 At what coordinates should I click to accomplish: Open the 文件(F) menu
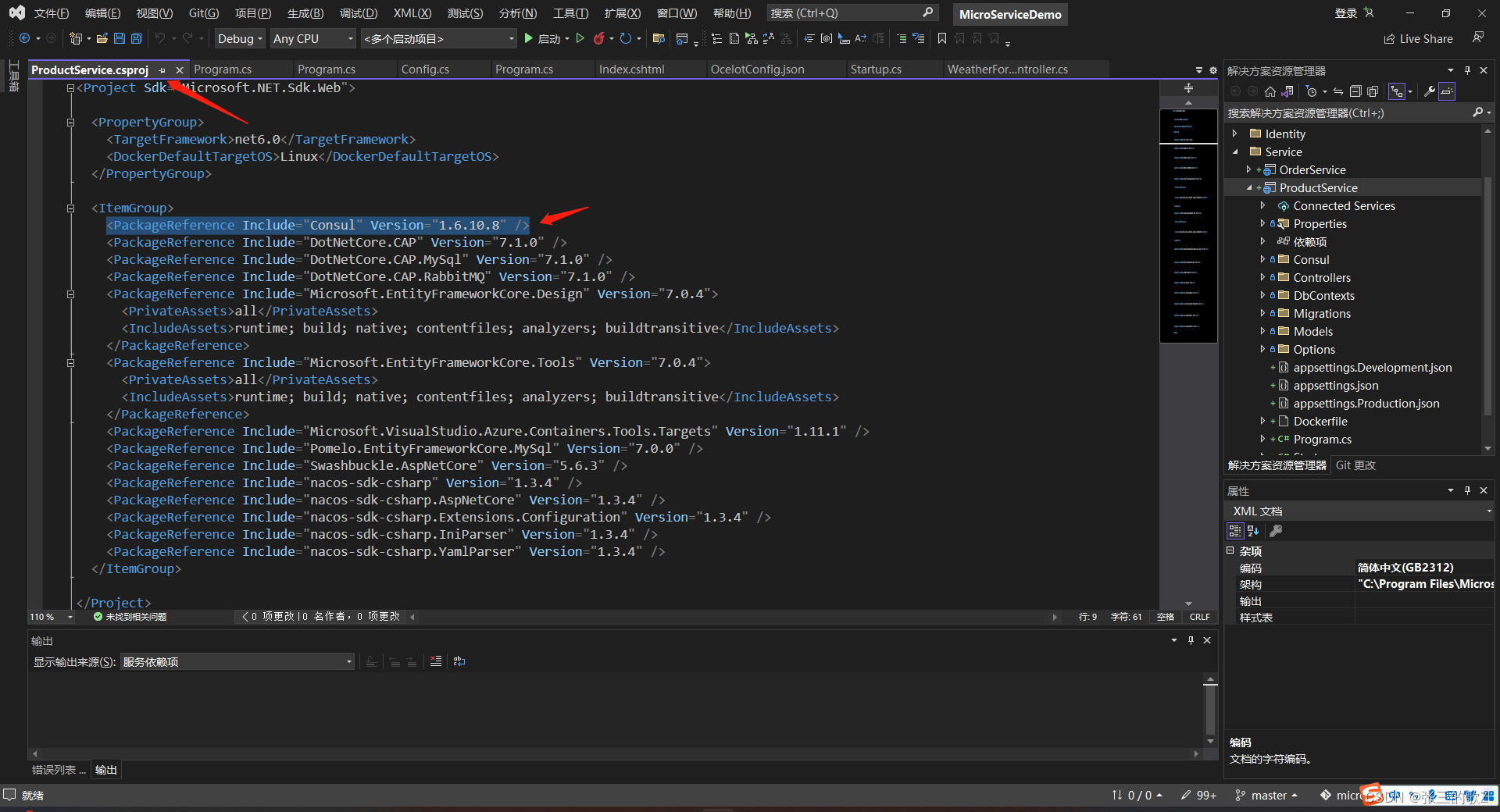click(x=52, y=13)
